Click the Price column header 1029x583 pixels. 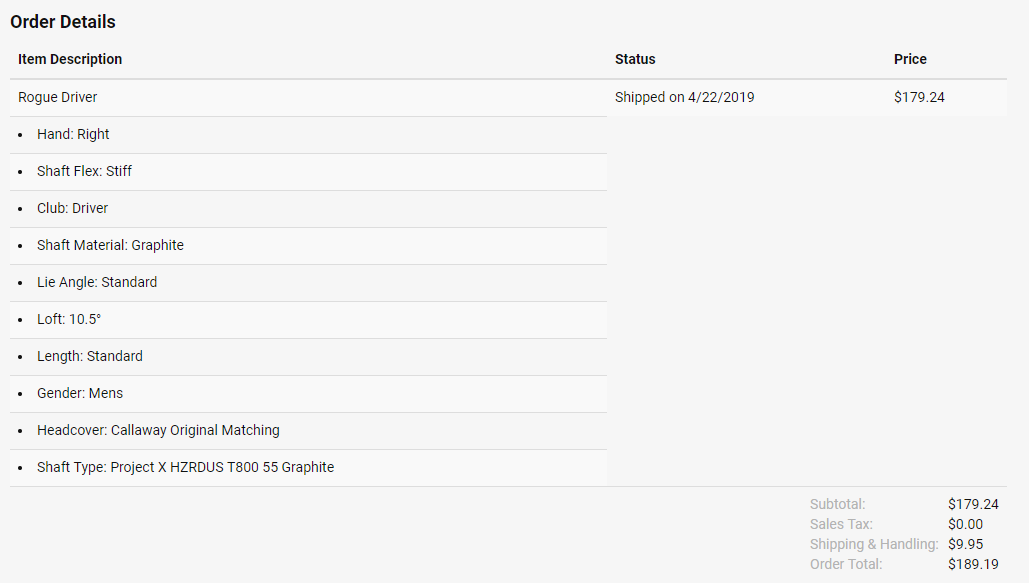tap(910, 59)
